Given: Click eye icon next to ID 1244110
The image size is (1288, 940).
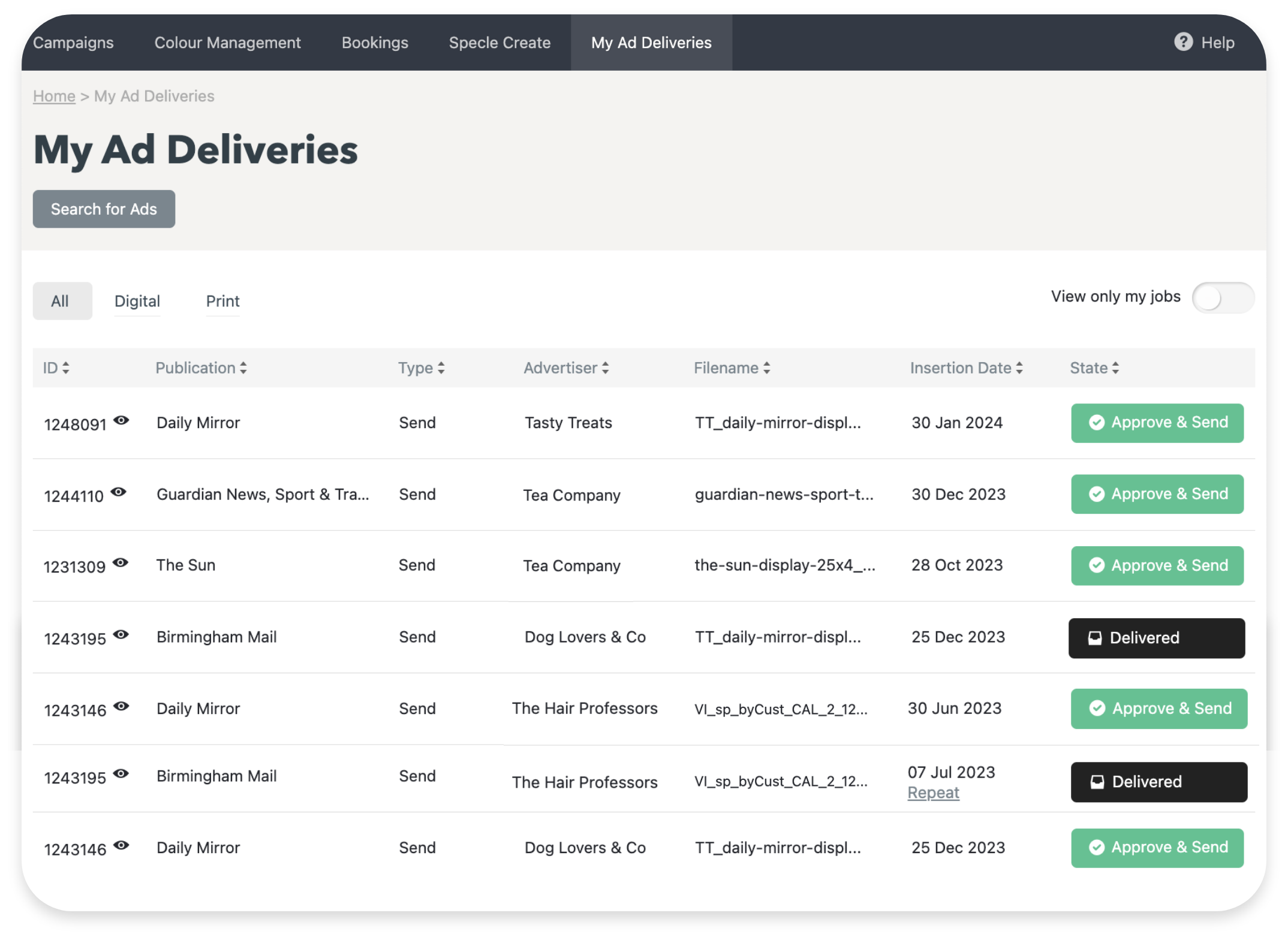Looking at the screenshot, I should pyautogui.click(x=119, y=492).
